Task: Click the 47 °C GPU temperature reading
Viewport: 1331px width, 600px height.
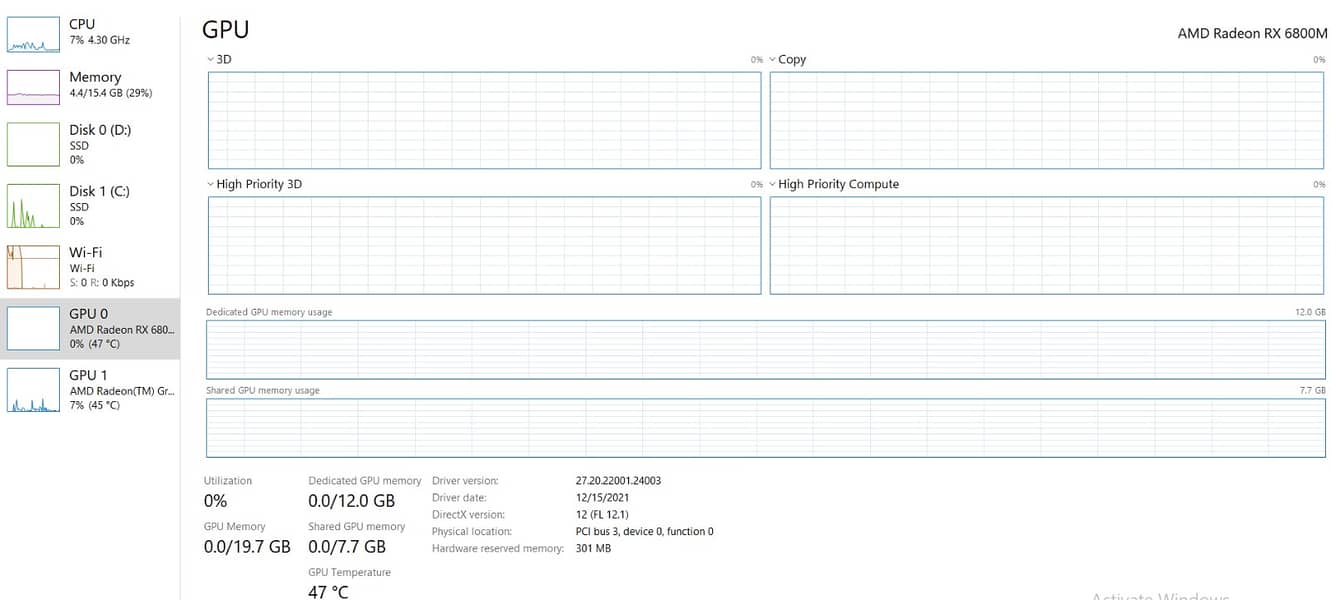Action: [x=328, y=592]
